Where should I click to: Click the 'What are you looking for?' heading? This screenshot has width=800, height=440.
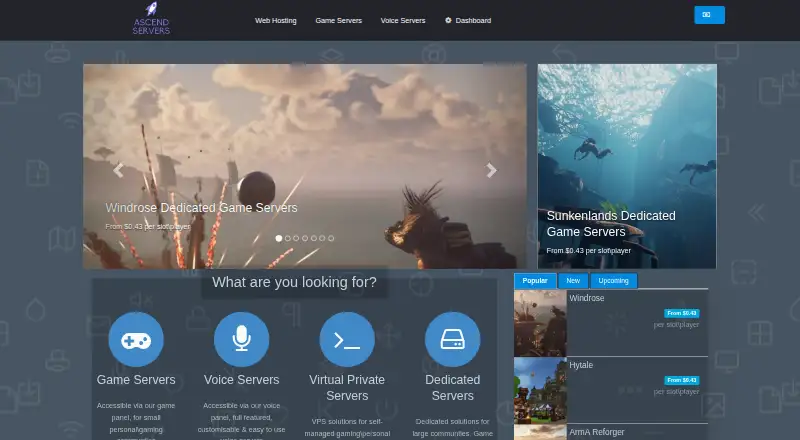pyautogui.click(x=294, y=282)
